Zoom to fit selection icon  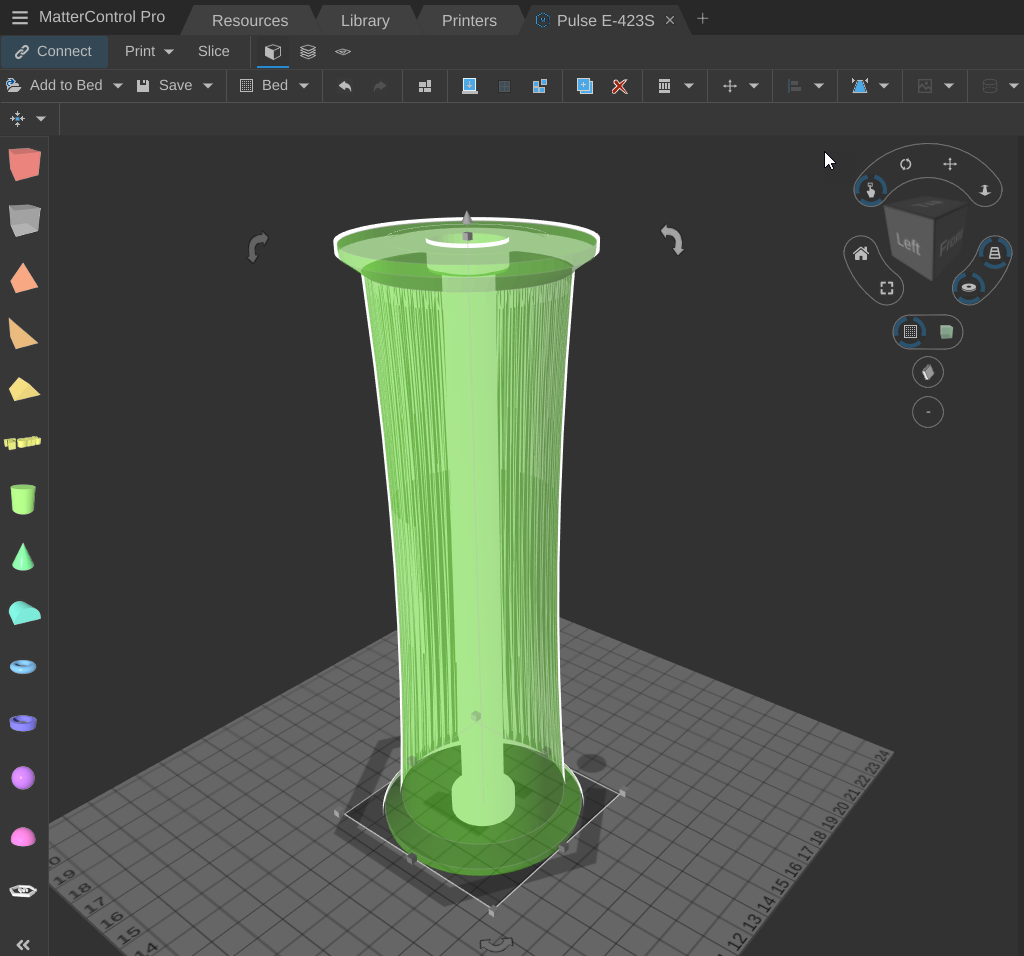click(x=886, y=288)
